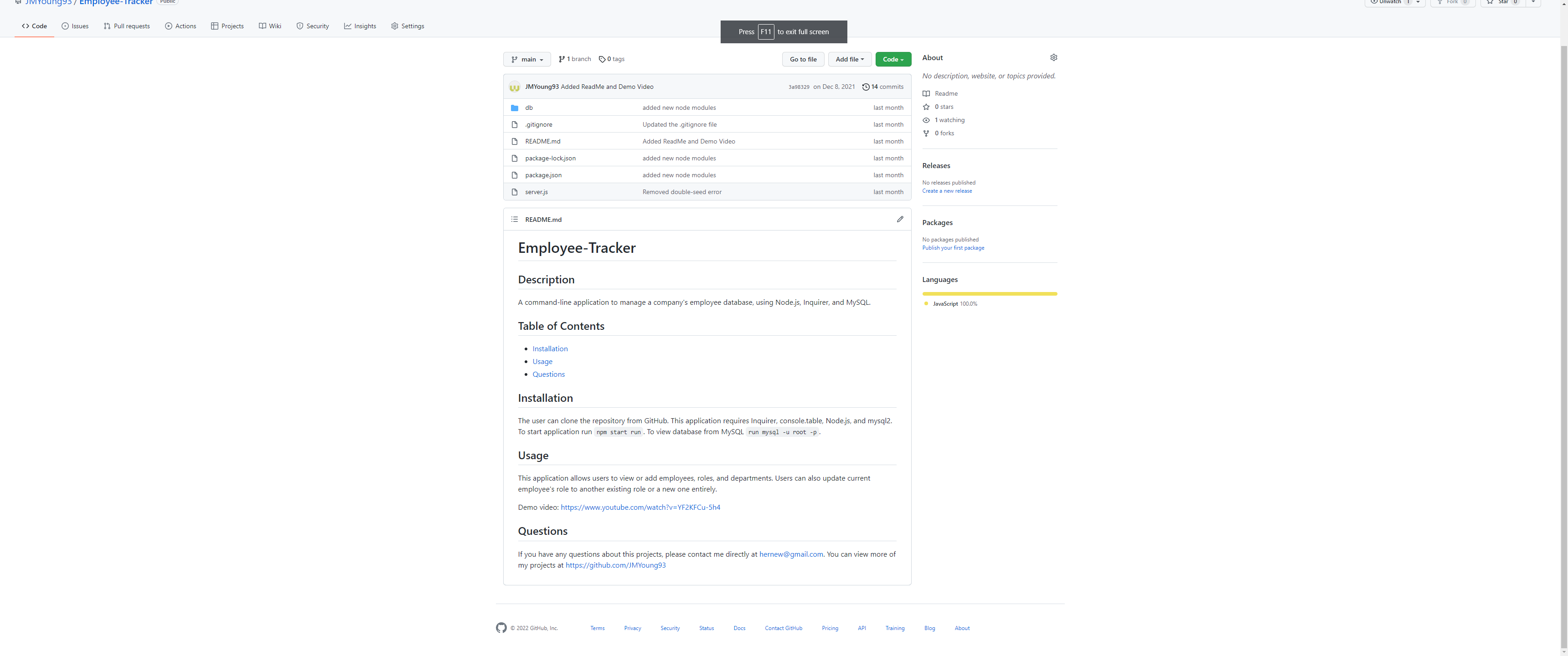Screen dimensions: 1568x656
Task: Click the db folder icon
Action: (x=514, y=108)
